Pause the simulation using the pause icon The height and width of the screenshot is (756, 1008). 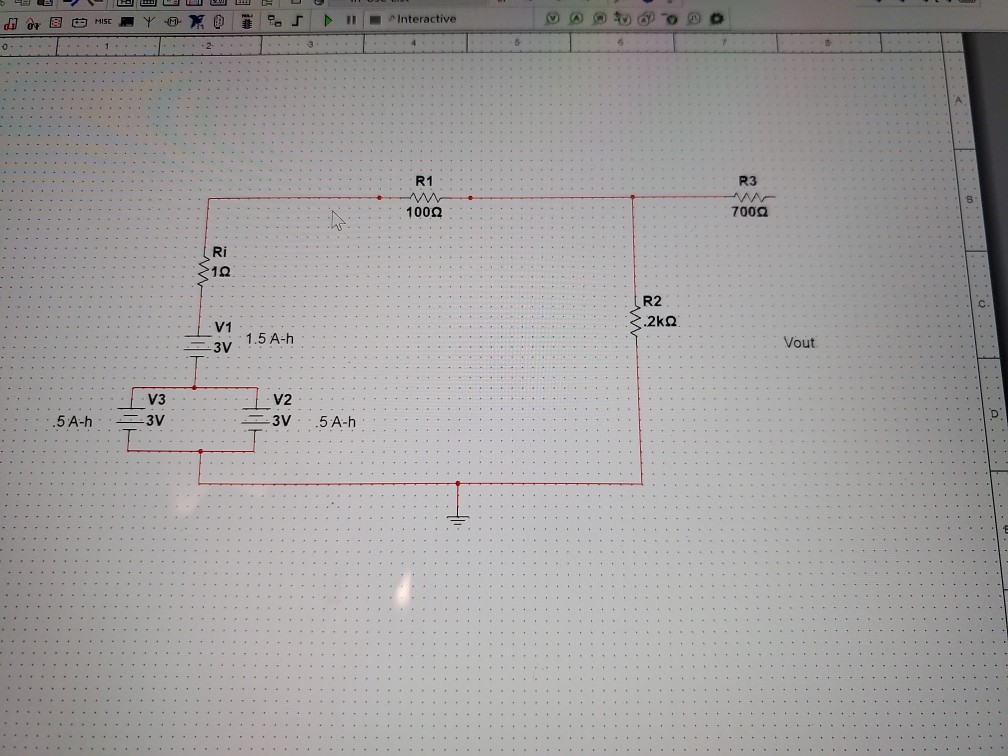(x=352, y=18)
